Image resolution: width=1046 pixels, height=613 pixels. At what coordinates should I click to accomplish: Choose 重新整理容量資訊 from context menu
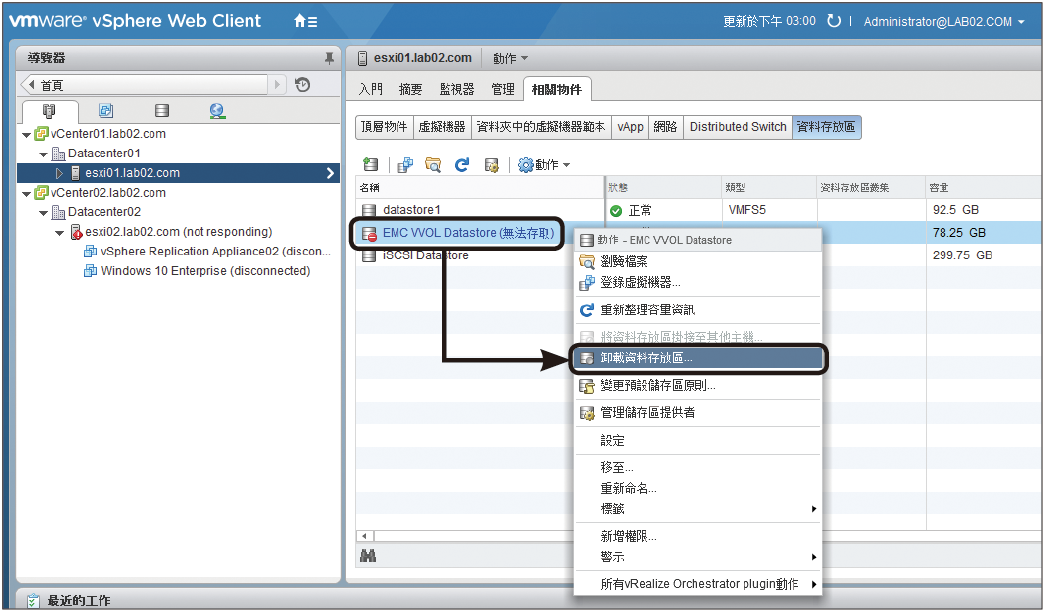coord(698,310)
